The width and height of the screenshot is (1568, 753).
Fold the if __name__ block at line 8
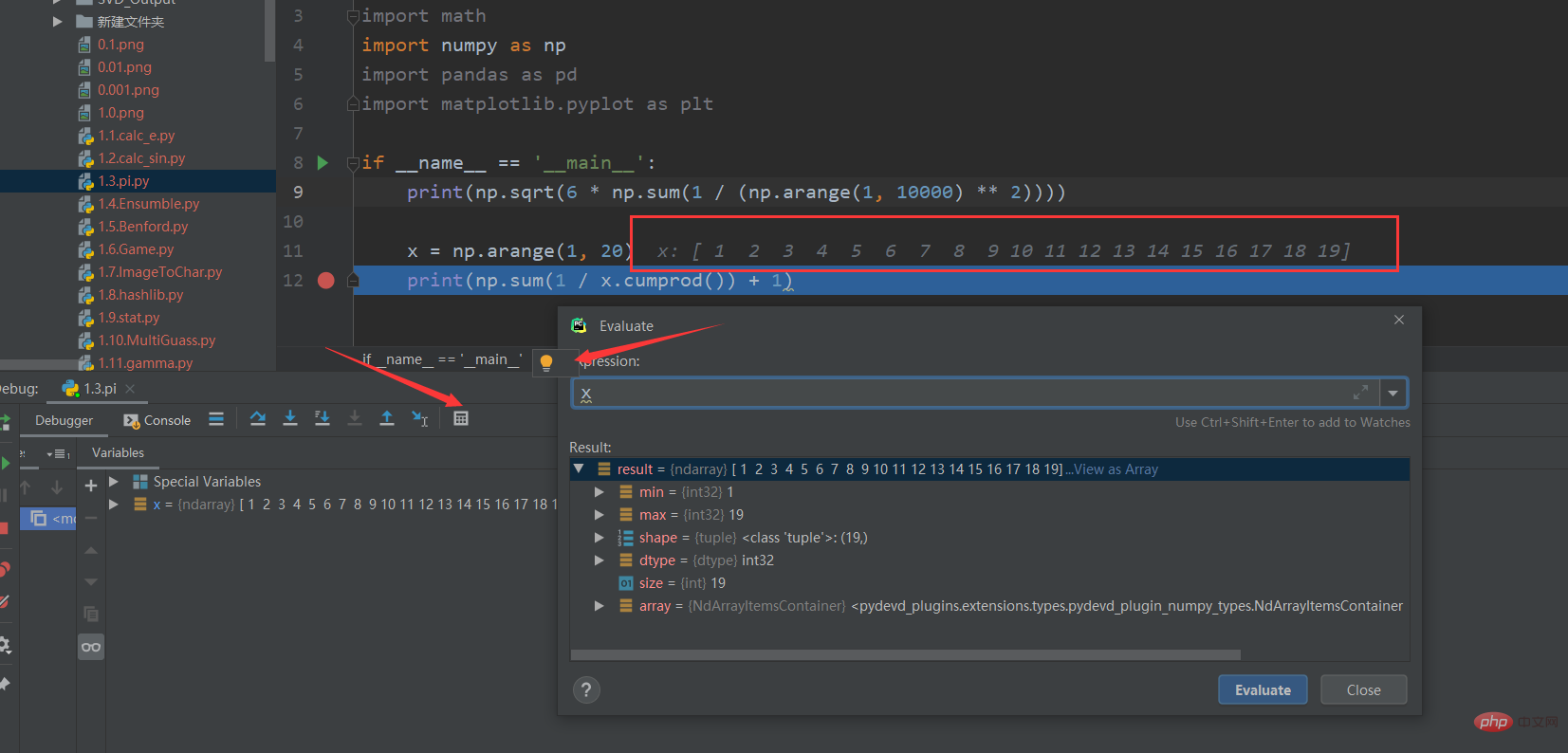click(354, 163)
